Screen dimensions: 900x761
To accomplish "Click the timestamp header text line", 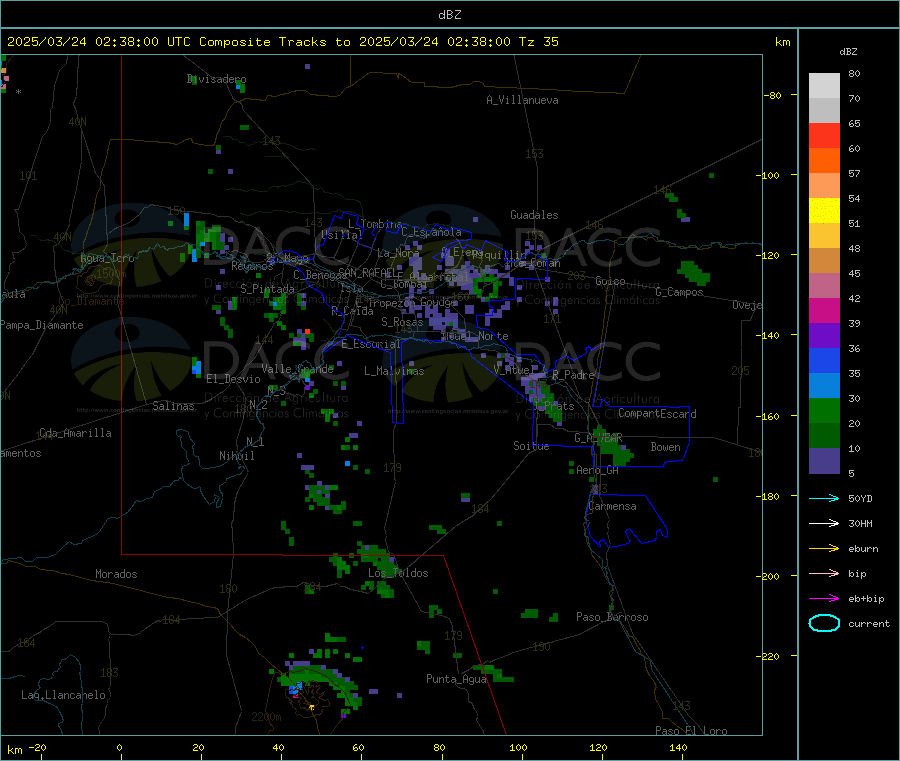I will 283,41.
